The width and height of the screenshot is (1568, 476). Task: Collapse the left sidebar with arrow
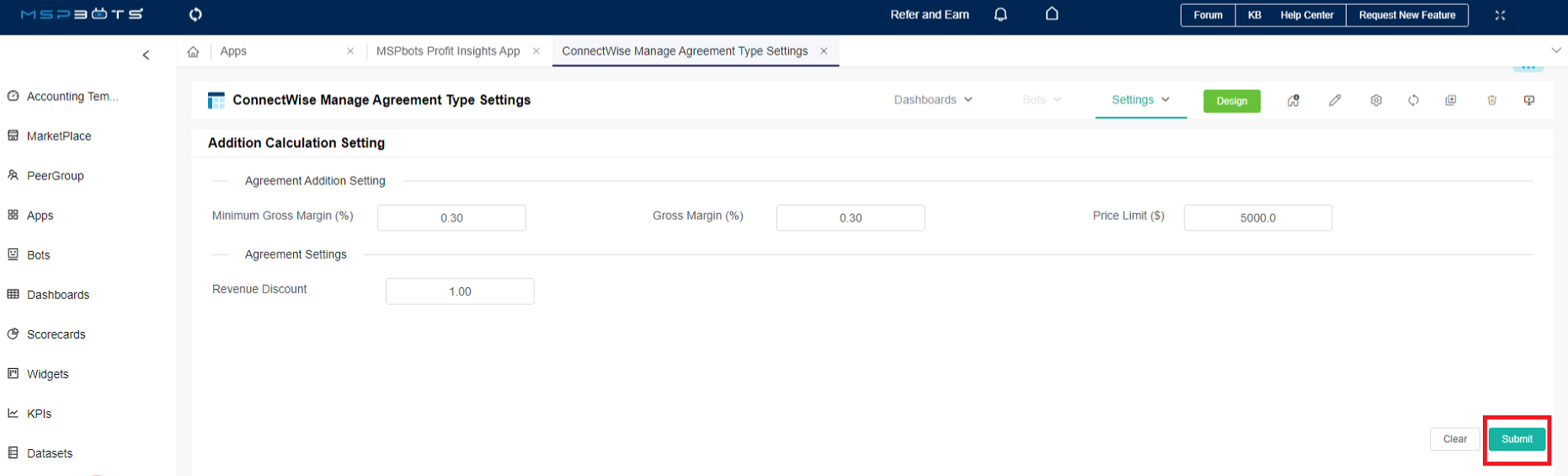(x=146, y=55)
